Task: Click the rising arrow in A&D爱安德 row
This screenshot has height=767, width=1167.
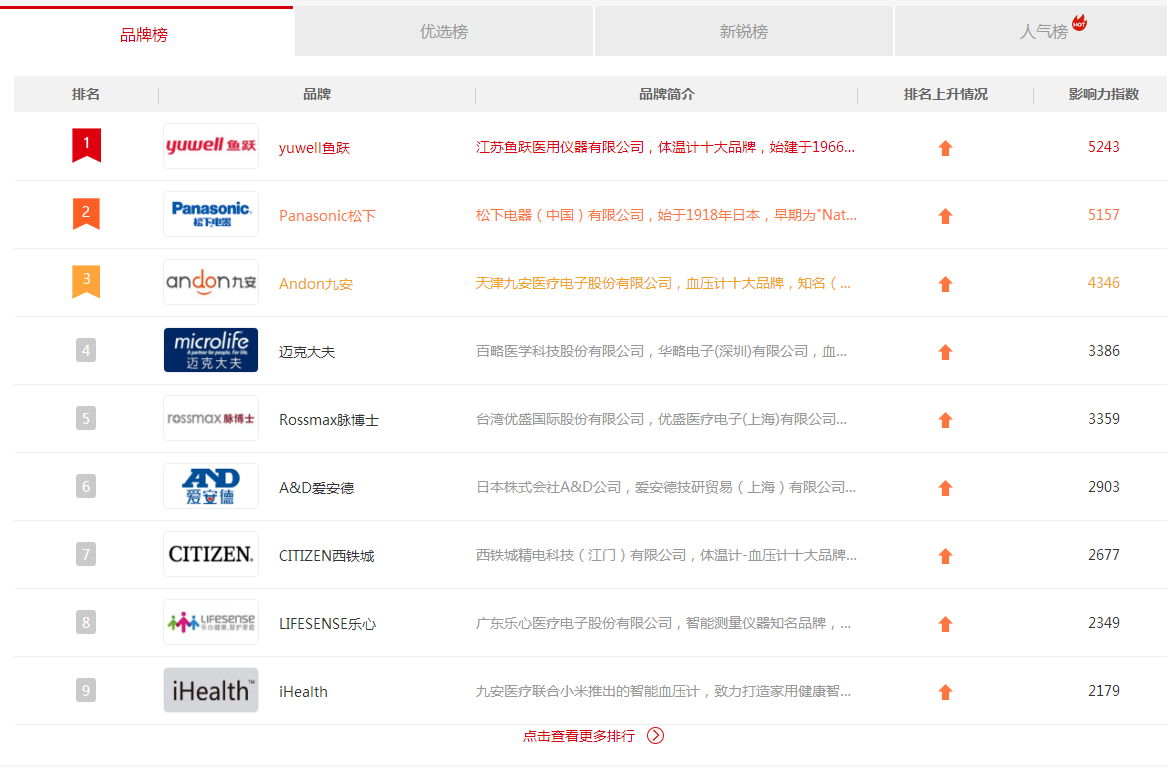Action: pyautogui.click(x=945, y=488)
